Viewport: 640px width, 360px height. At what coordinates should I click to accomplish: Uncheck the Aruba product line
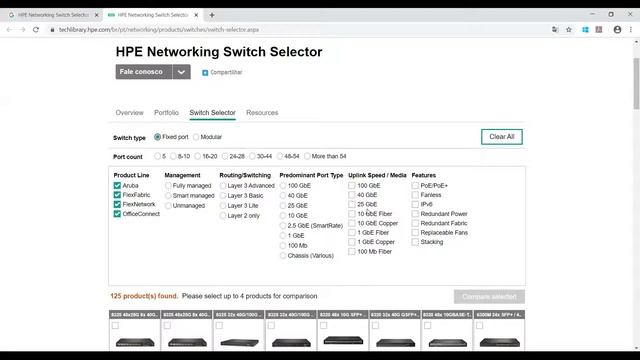click(117, 186)
